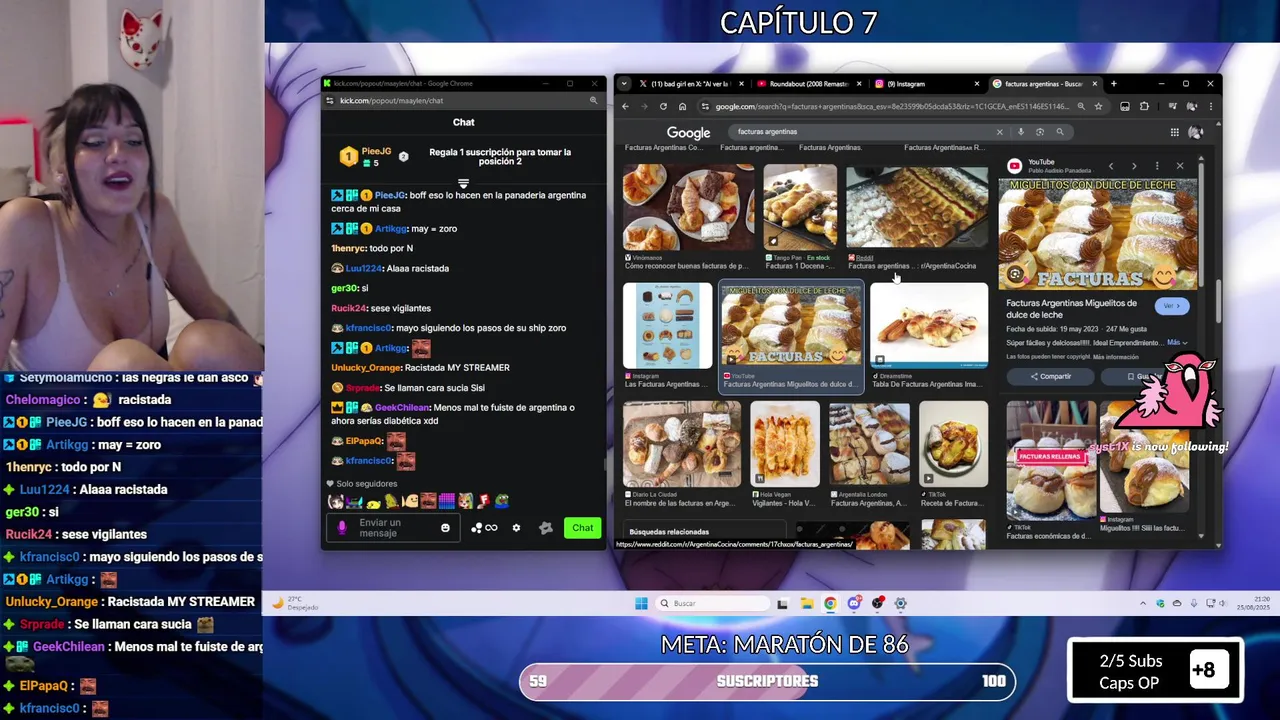Go back in the Google Chrome window
This screenshot has height=720, width=1280.
pos(625,107)
